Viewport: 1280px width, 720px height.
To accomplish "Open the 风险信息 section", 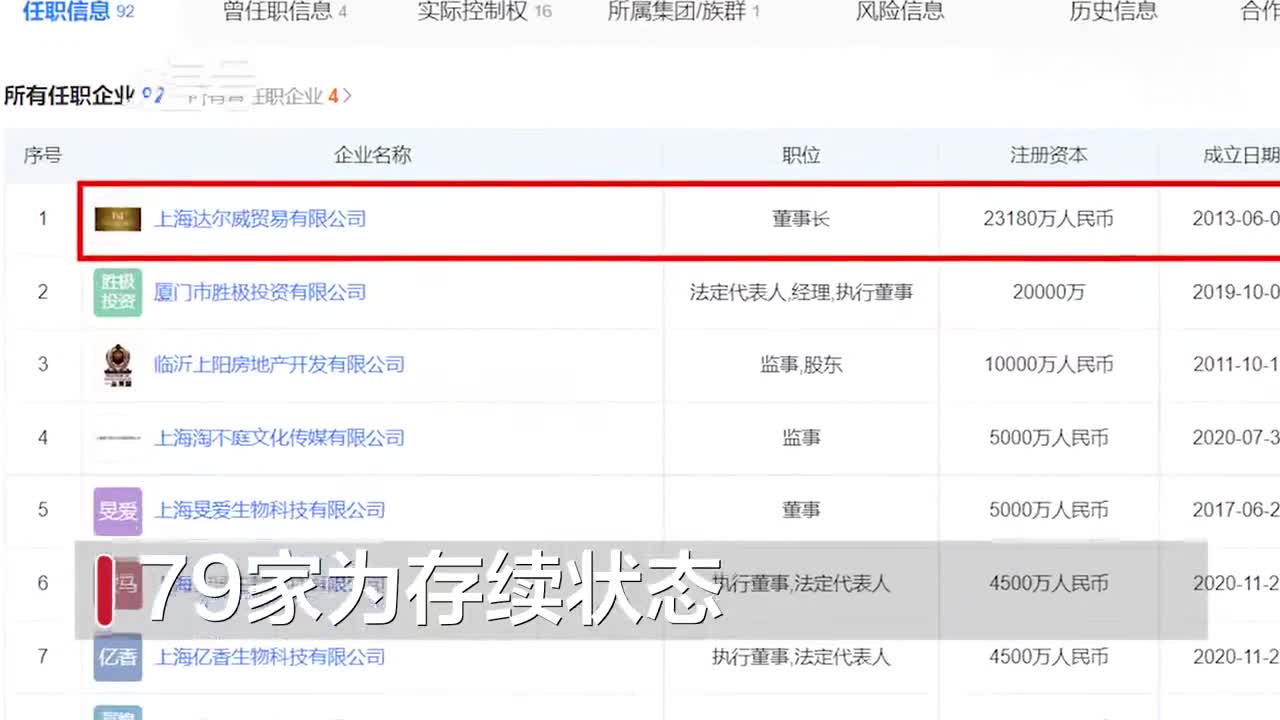I will click(901, 12).
